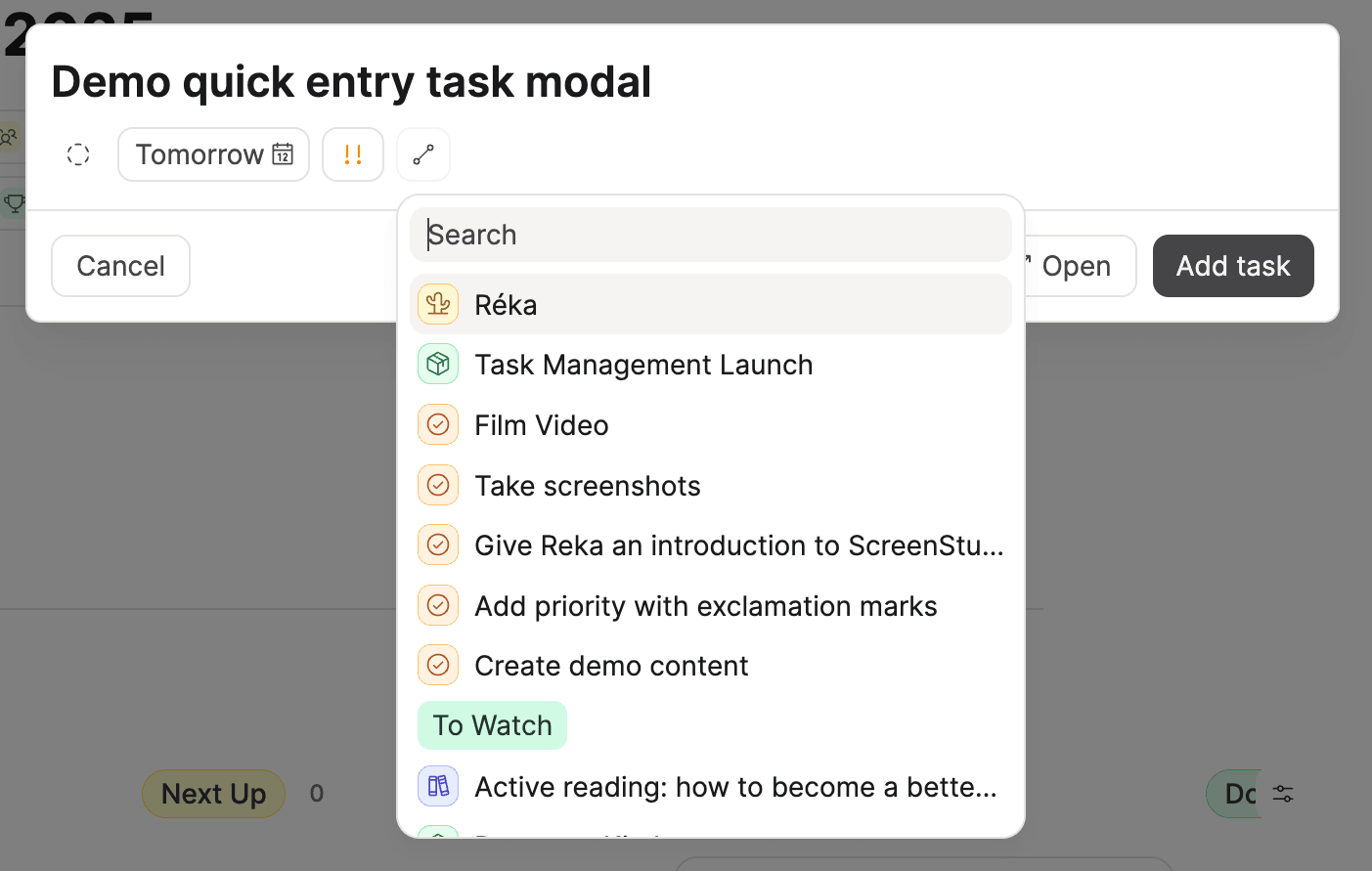Click the Task Management Launch cube icon
1372x871 pixels.
tap(437, 364)
